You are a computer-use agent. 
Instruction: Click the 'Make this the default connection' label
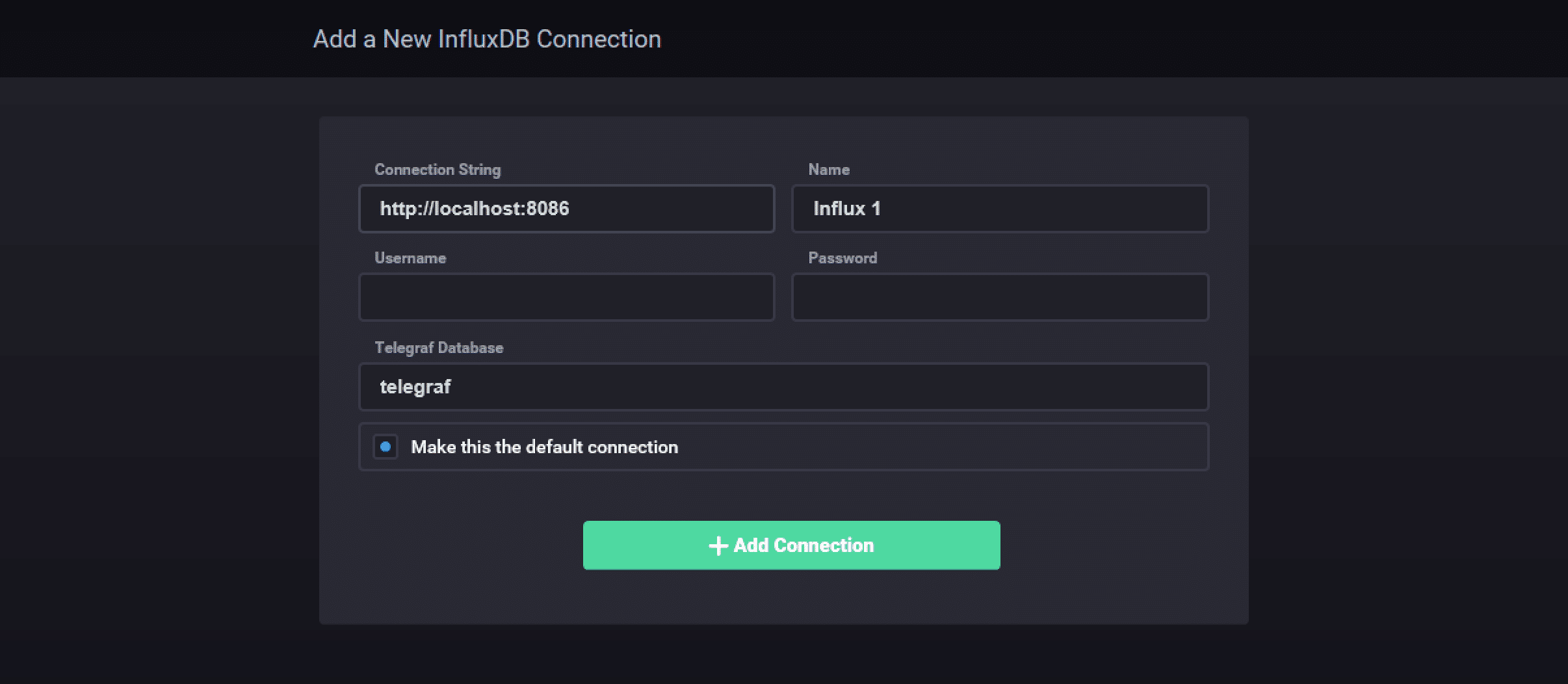(x=544, y=447)
